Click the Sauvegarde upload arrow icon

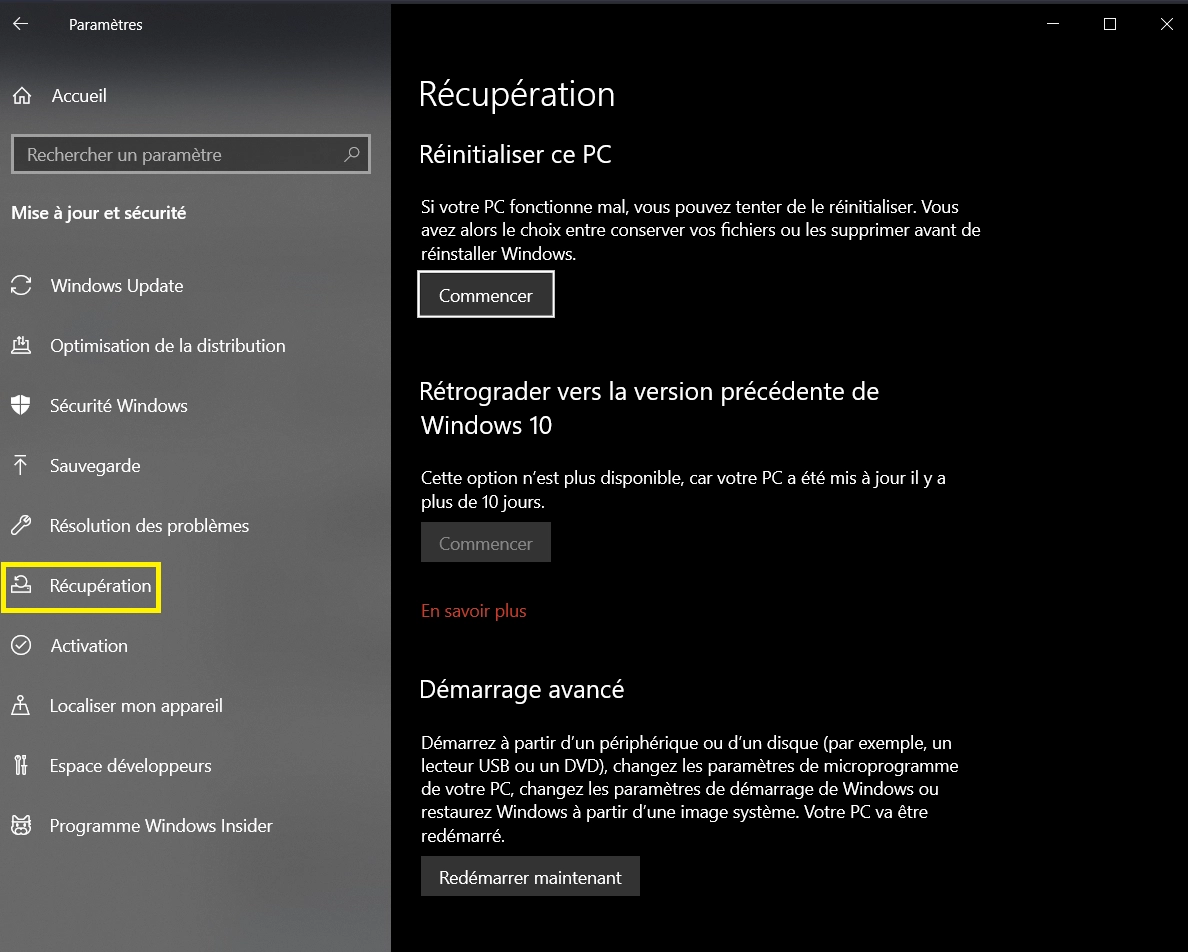click(20, 465)
